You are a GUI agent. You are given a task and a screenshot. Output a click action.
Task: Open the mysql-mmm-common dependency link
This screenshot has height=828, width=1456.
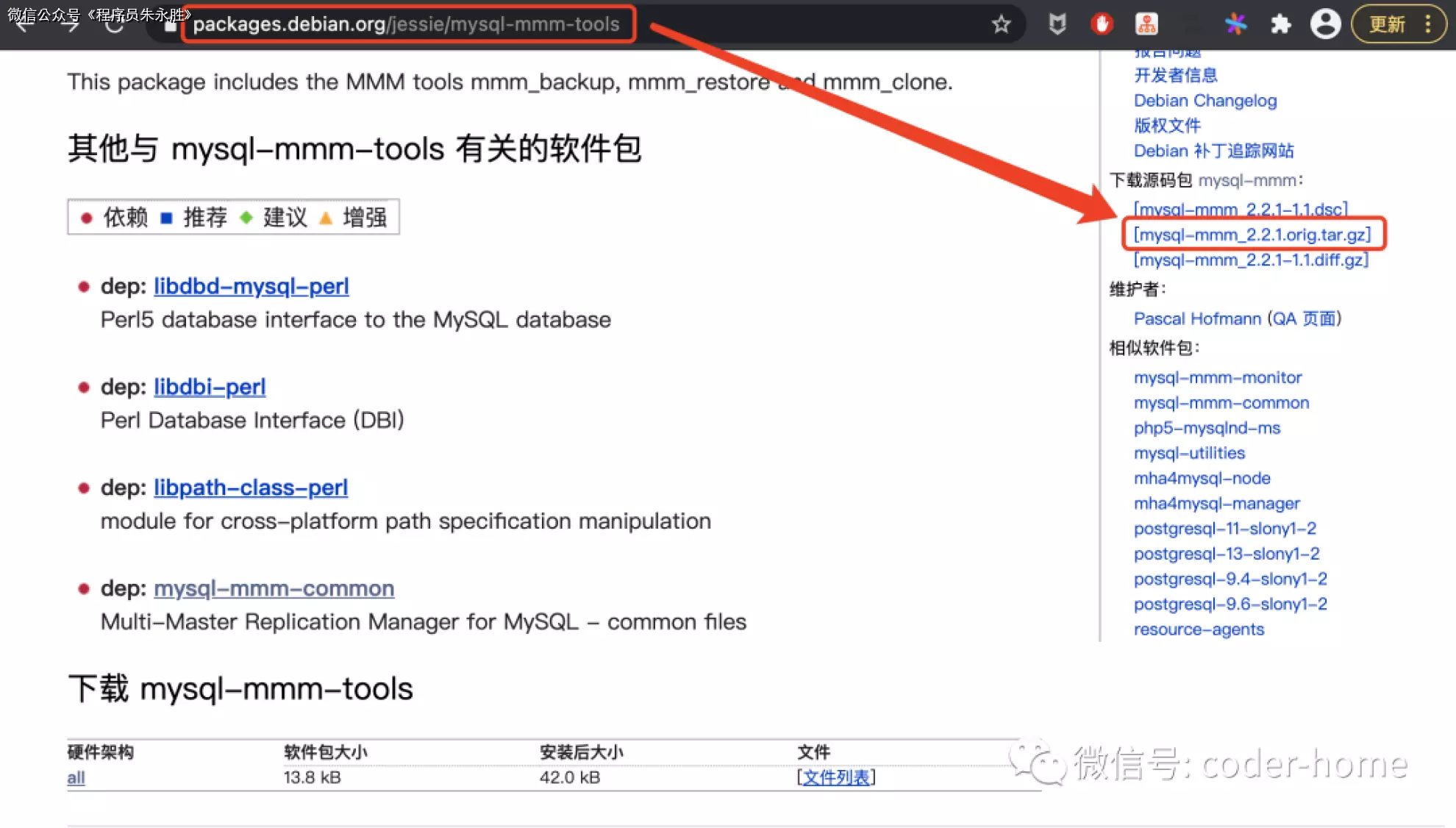pyautogui.click(x=274, y=588)
